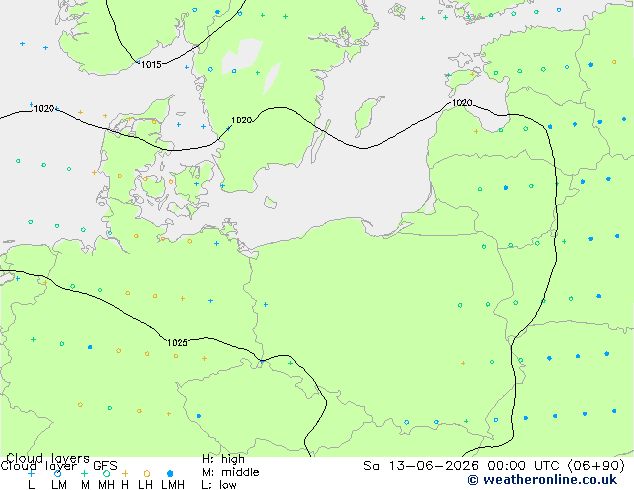Click the orange circle legend symbol for LH
The image size is (634, 490).
147,473
